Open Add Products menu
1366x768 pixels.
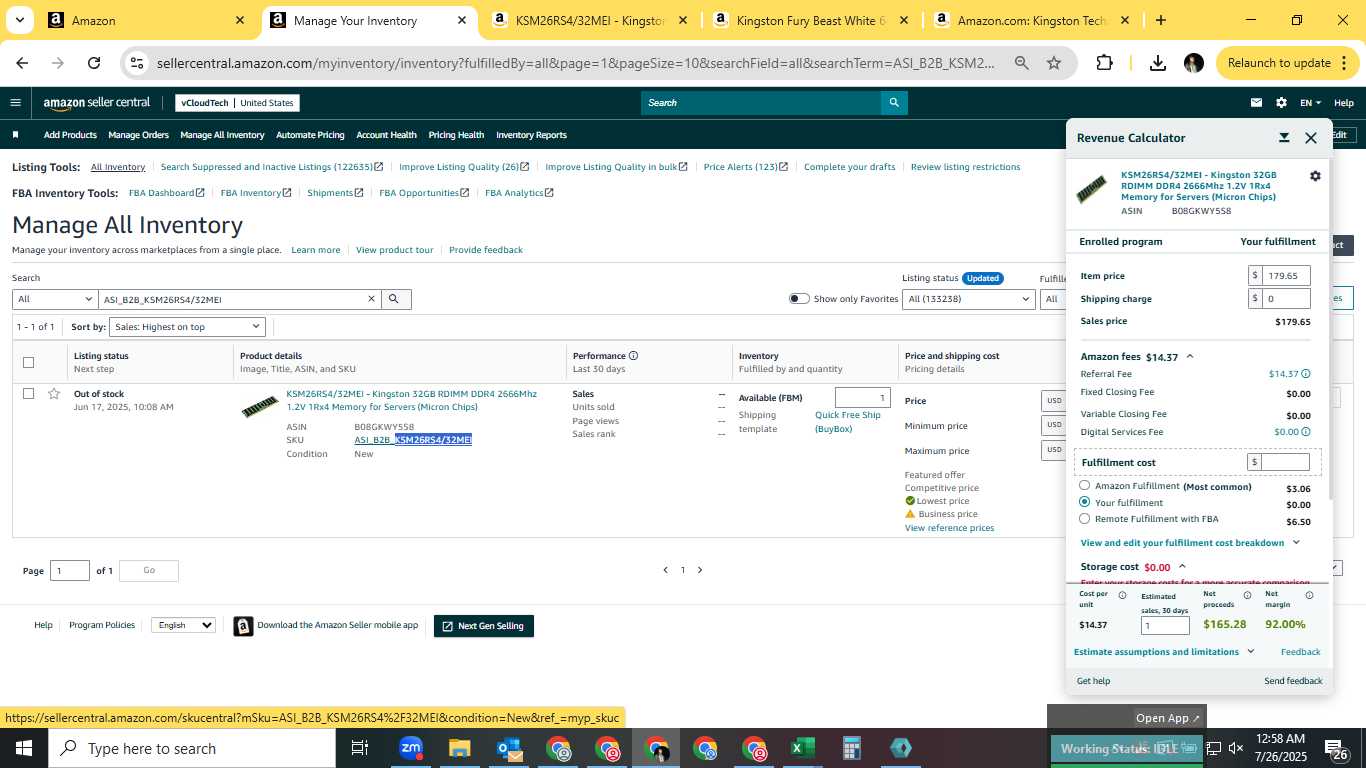click(x=70, y=135)
